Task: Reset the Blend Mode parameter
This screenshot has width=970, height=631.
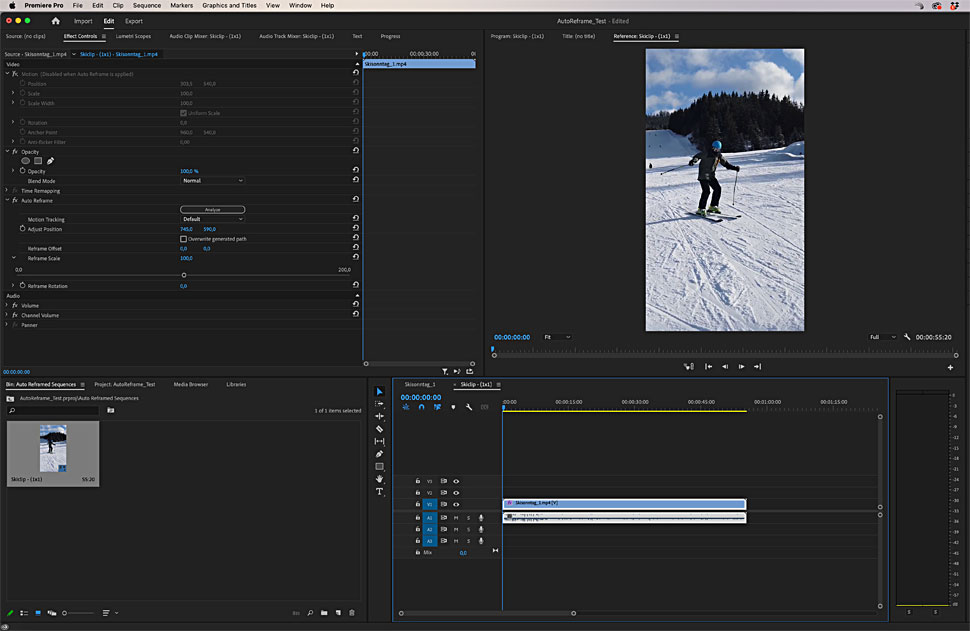Action: (356, 180)
